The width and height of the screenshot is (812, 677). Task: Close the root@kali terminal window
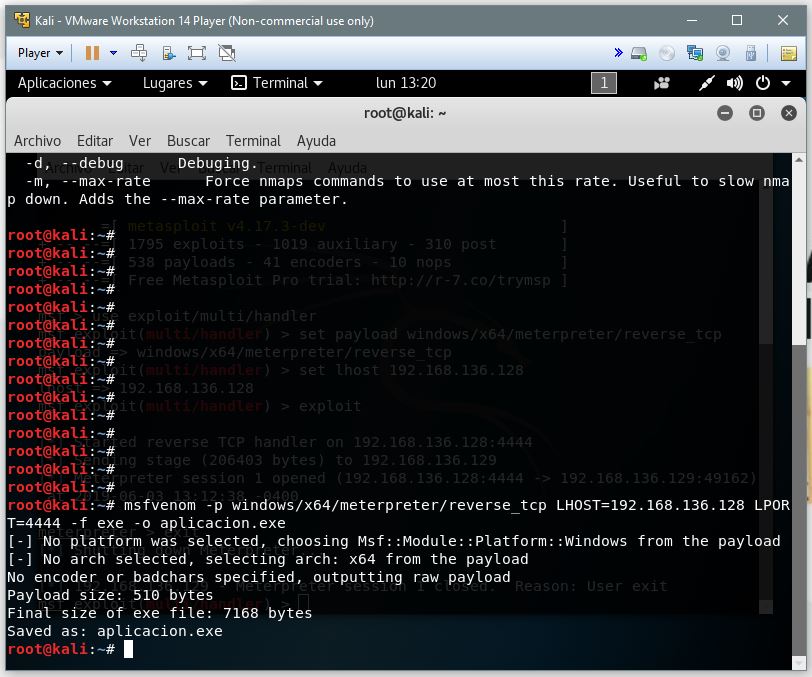point(789,113)
